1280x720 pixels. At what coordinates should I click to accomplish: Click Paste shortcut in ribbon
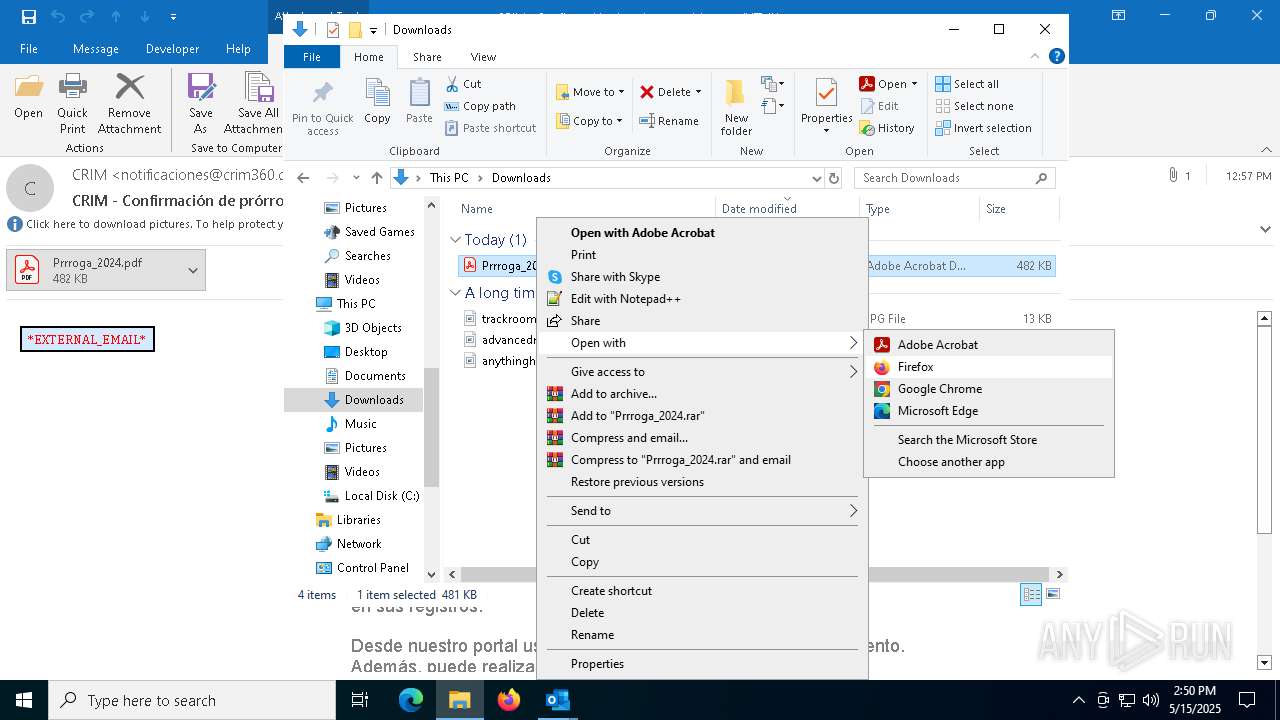(490, 128)
